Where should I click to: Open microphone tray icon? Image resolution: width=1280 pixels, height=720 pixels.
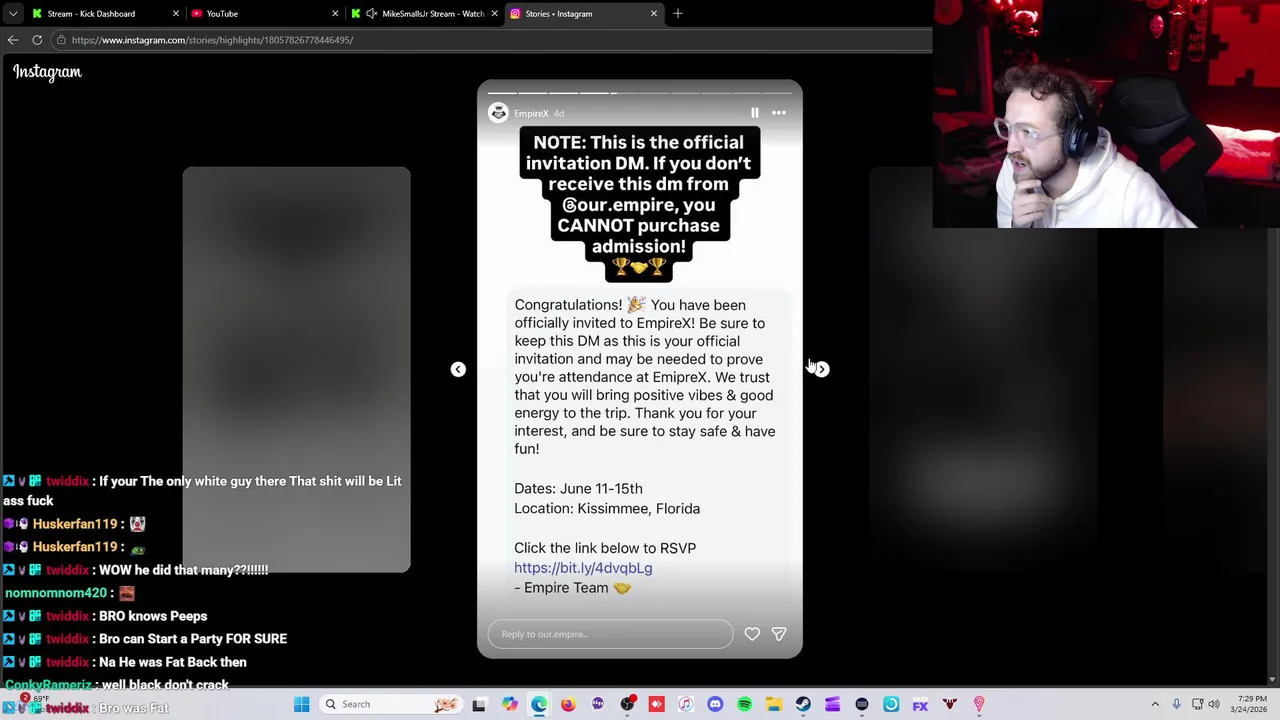[1176, 704]
